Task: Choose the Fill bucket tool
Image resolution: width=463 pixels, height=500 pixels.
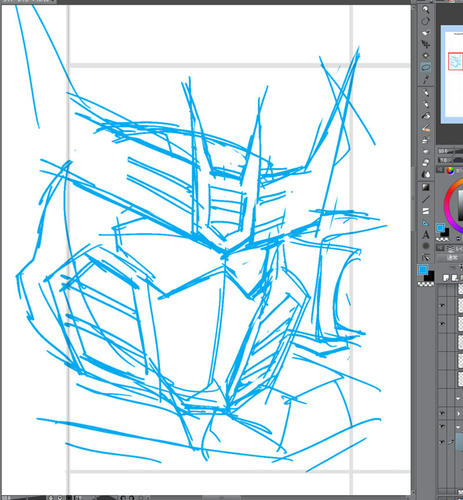Action: pos(426,174)
